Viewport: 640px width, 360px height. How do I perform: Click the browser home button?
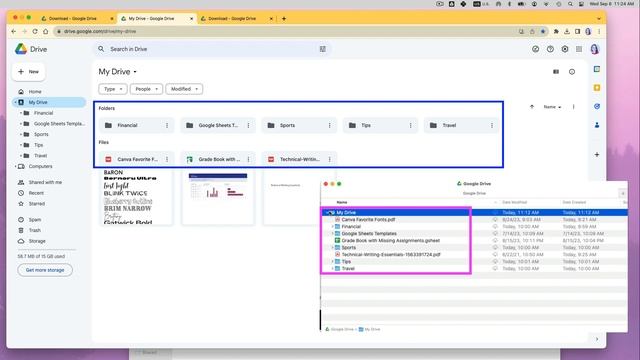point(45,31)
